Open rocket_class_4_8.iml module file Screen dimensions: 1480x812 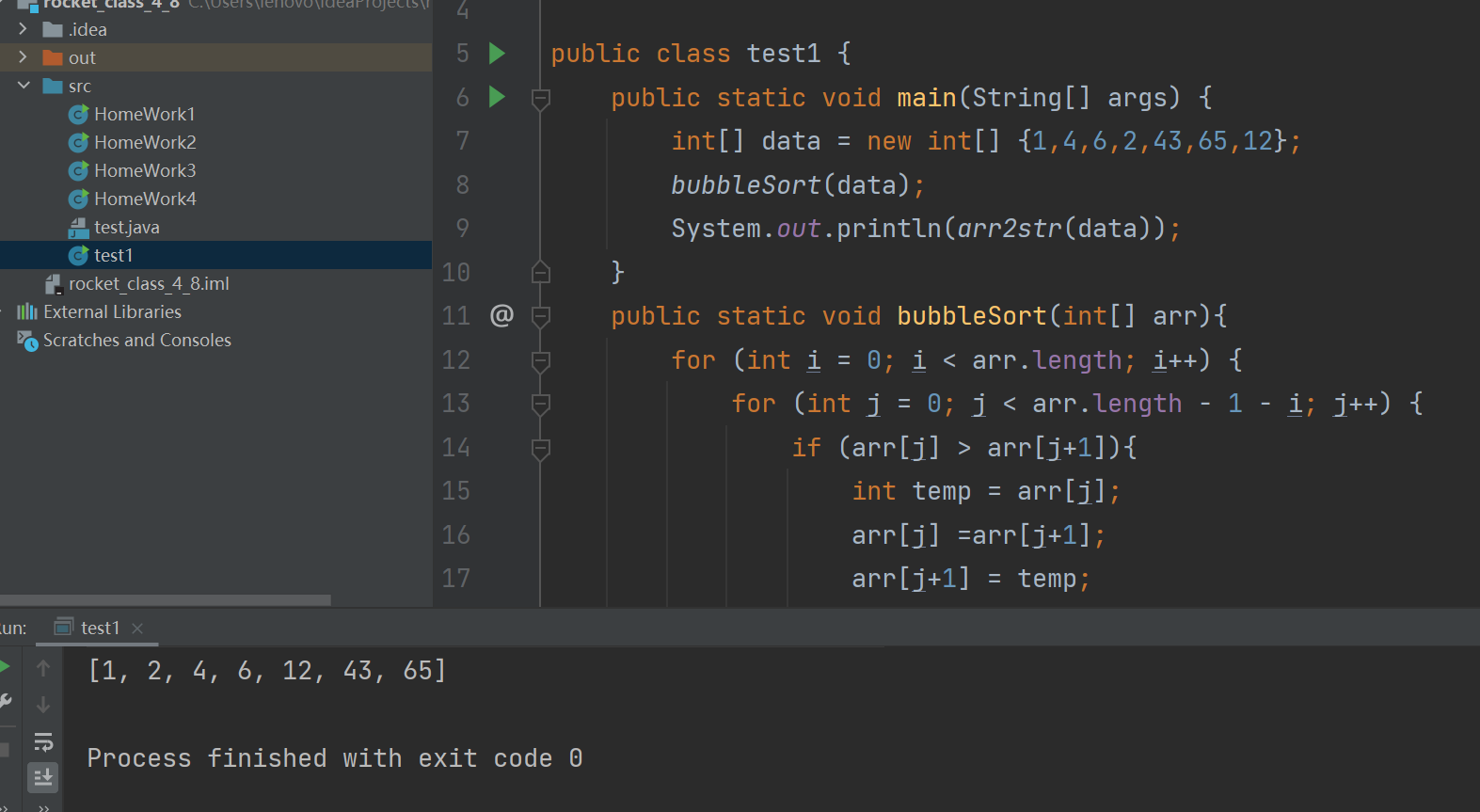click(149, 283)
